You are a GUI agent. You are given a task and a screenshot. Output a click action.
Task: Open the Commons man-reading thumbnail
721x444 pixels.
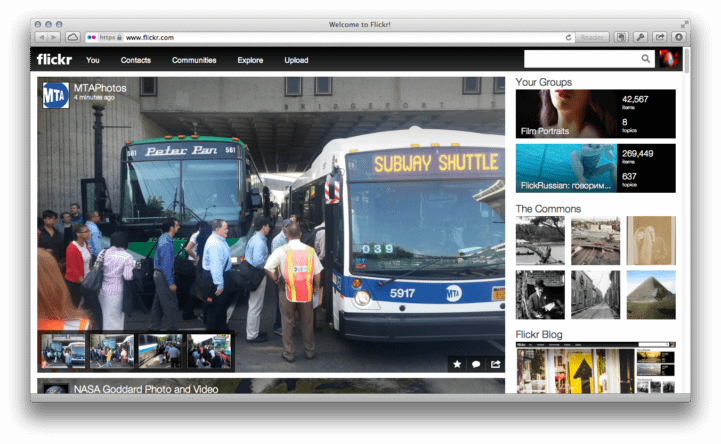click(540, 295)
